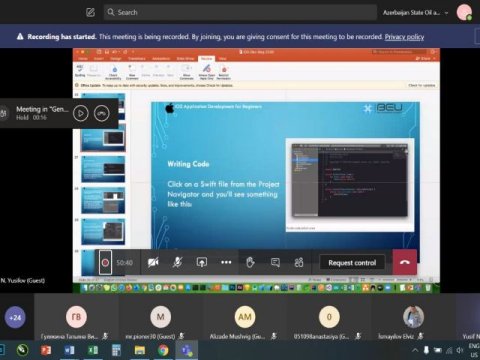Select the Ismayilov Elviz participant photo
The image size is (480, 360).
click(x=413, y=317)
